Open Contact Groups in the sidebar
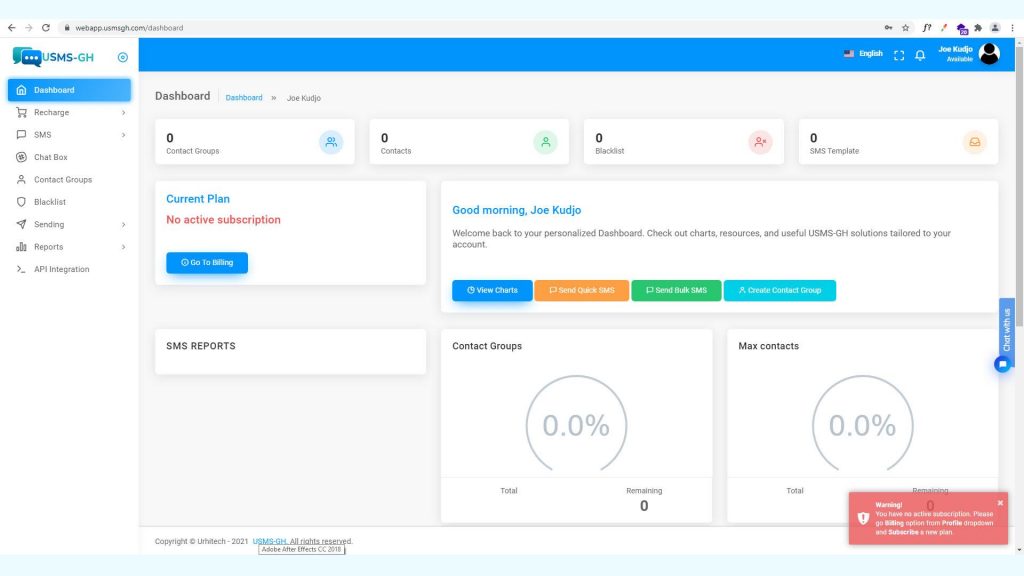Screen dimensions: 1024x576 coord(69,180)
